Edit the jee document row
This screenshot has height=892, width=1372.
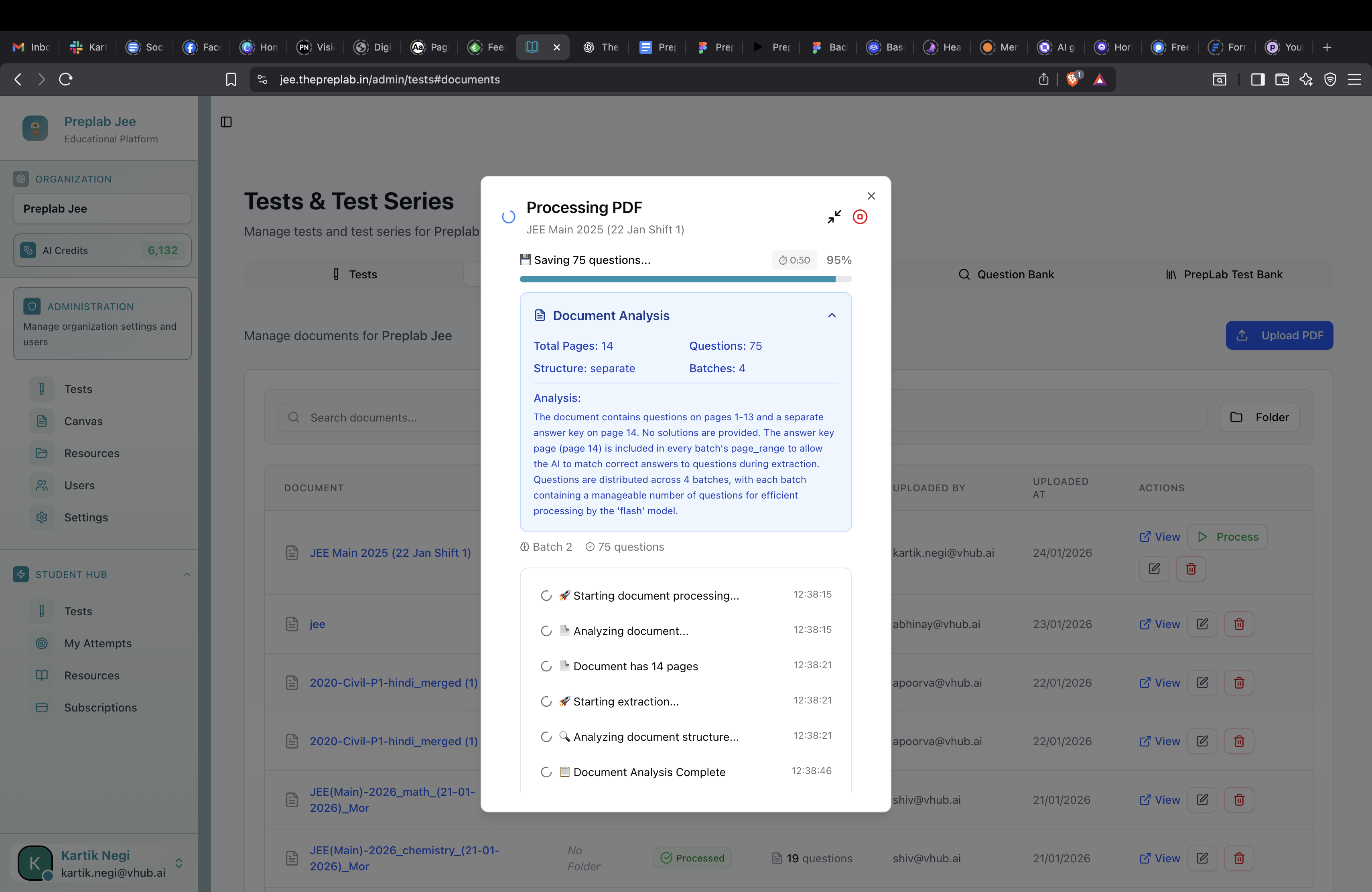point(1202,624)
